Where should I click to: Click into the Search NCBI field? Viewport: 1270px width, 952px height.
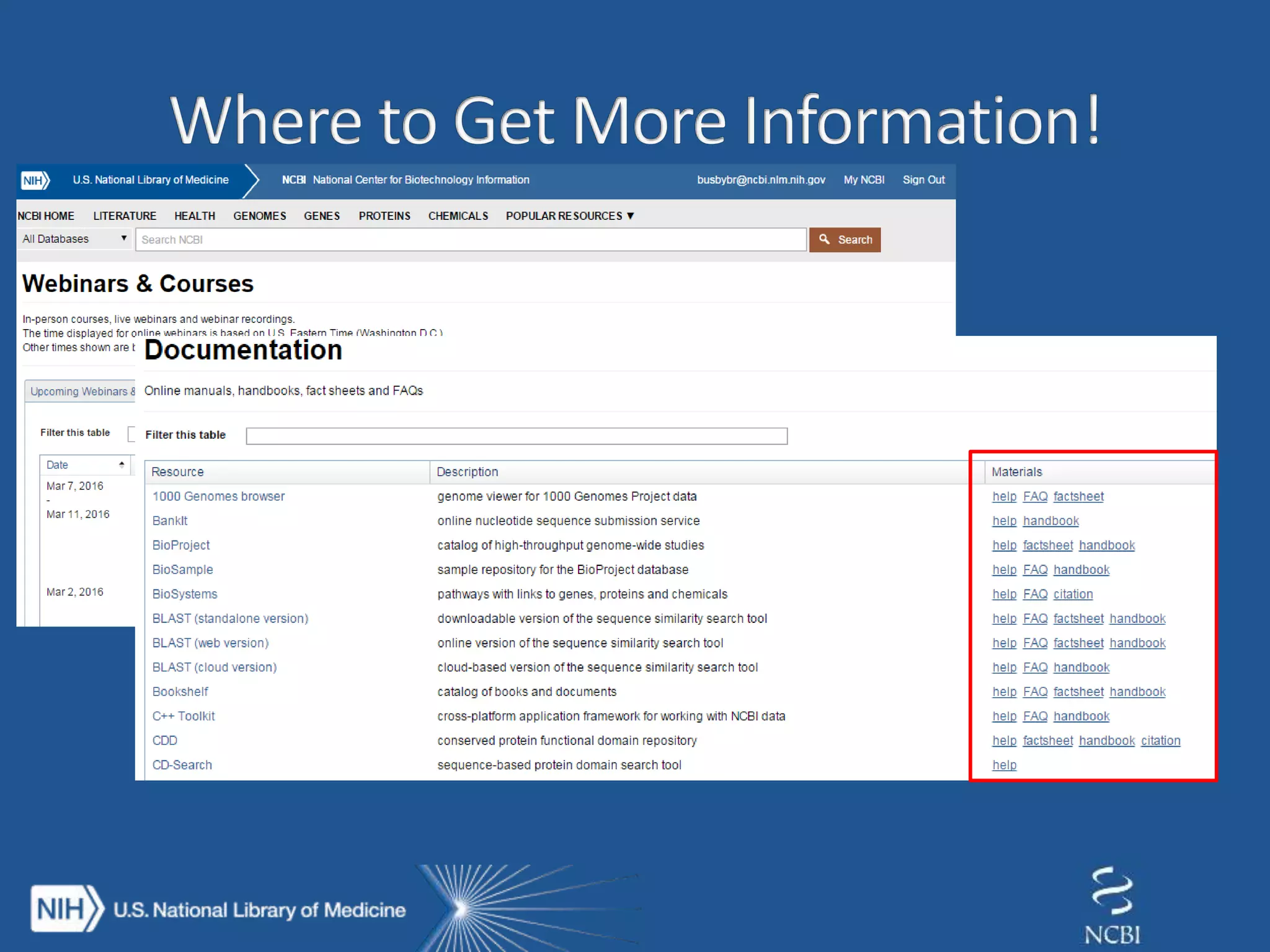click(471, 240)
